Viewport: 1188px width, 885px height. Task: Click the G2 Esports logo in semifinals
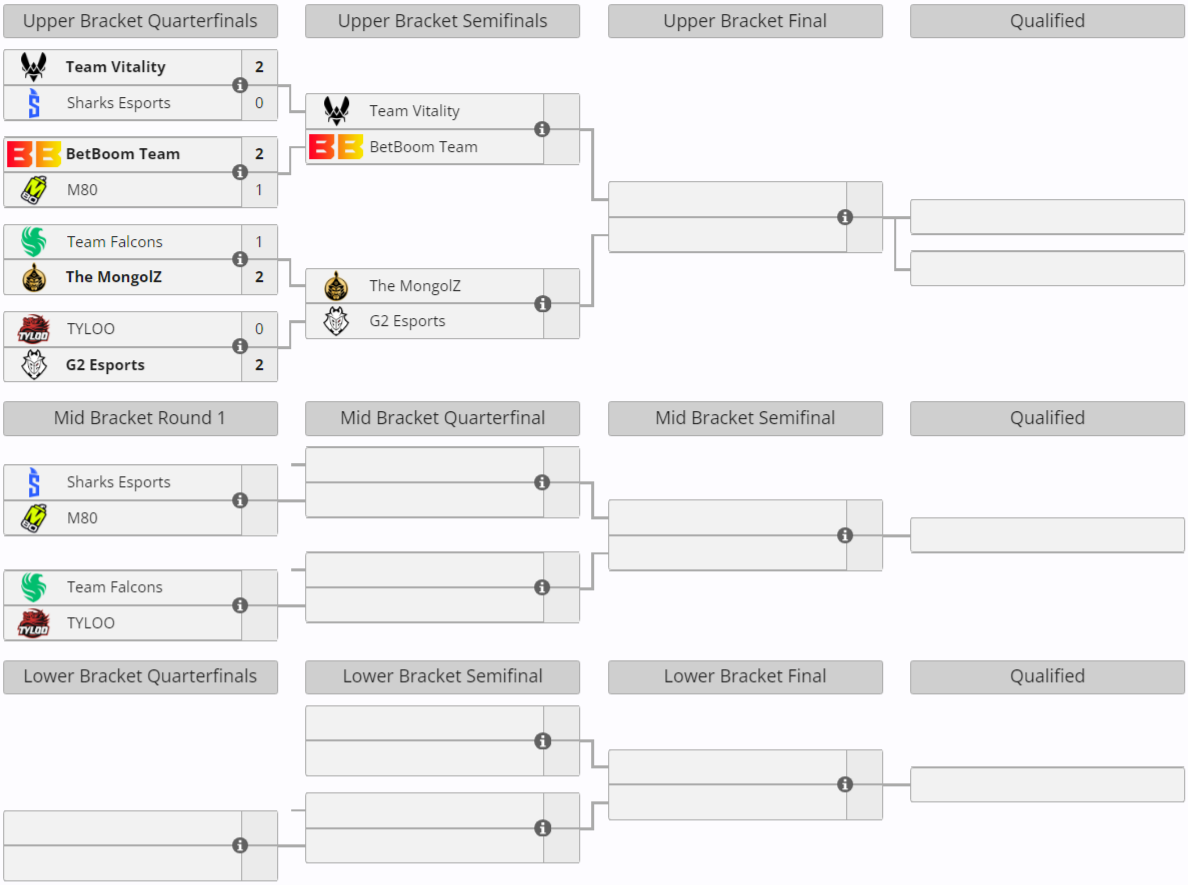coord(336,321)
